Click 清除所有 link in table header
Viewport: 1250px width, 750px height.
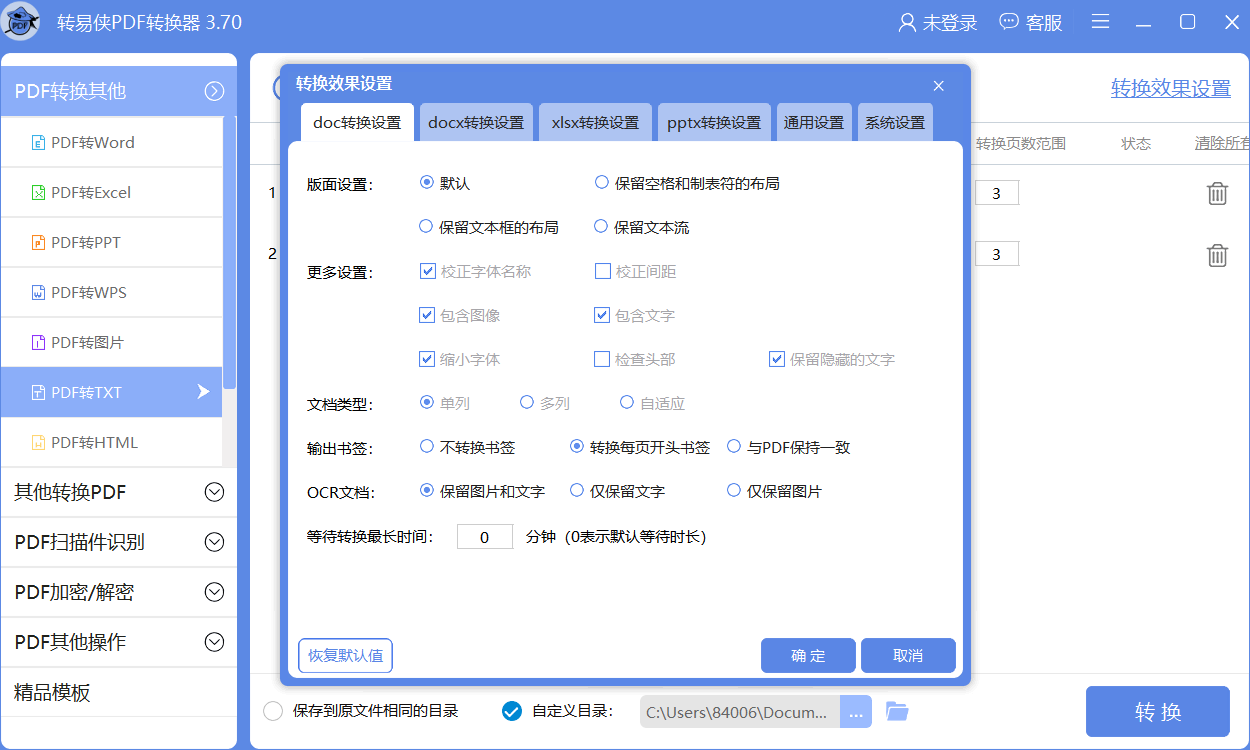[1222, 143]
